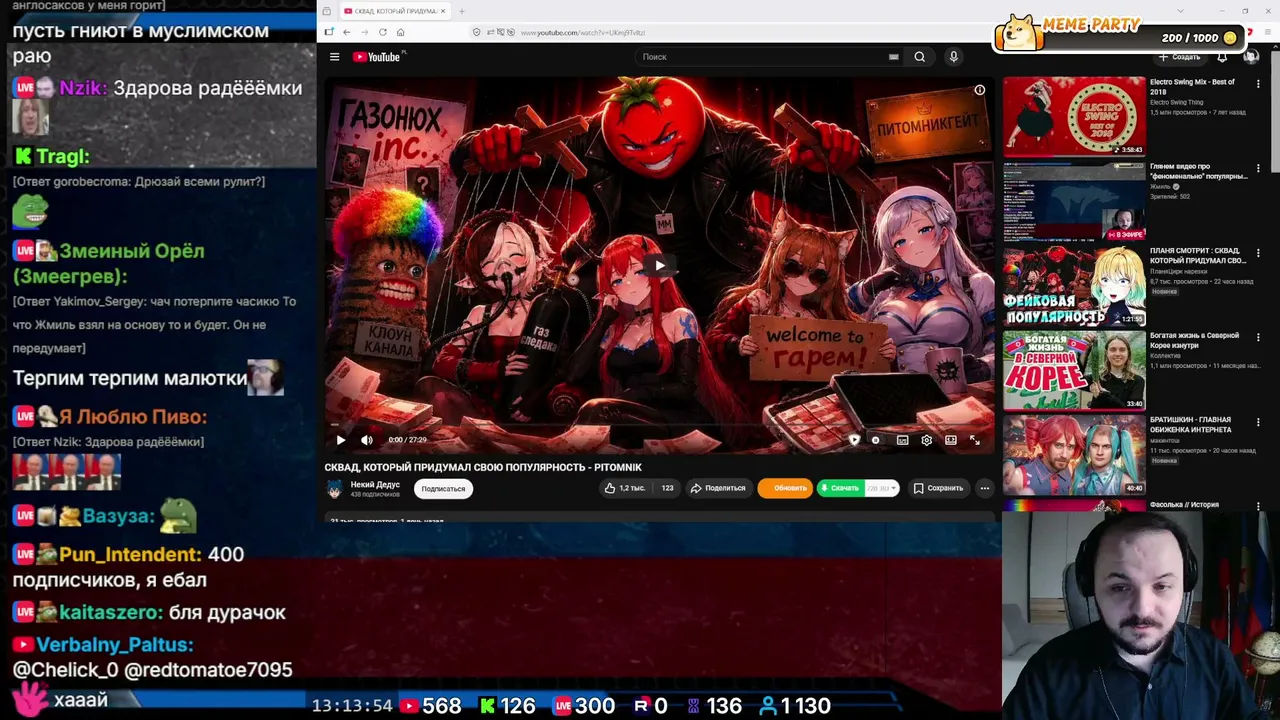Click the shield icon in the address bar
This screenshot has height=720, width=1280.
pyautogui.click(x=477, y=32)
